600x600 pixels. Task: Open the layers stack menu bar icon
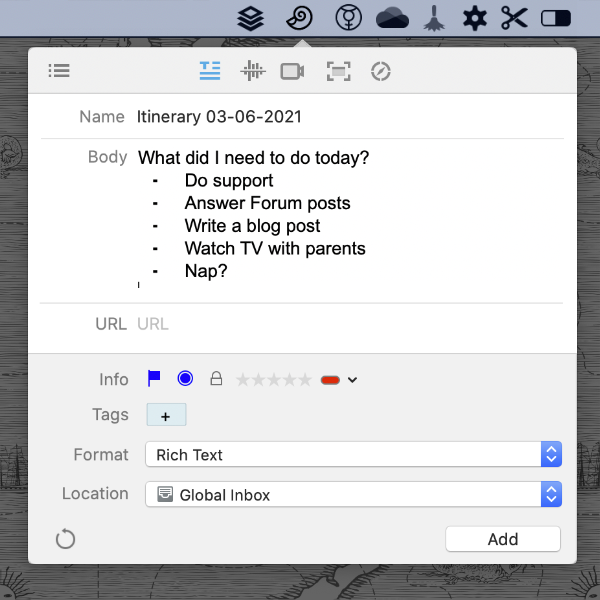click(x=250, y=18)
